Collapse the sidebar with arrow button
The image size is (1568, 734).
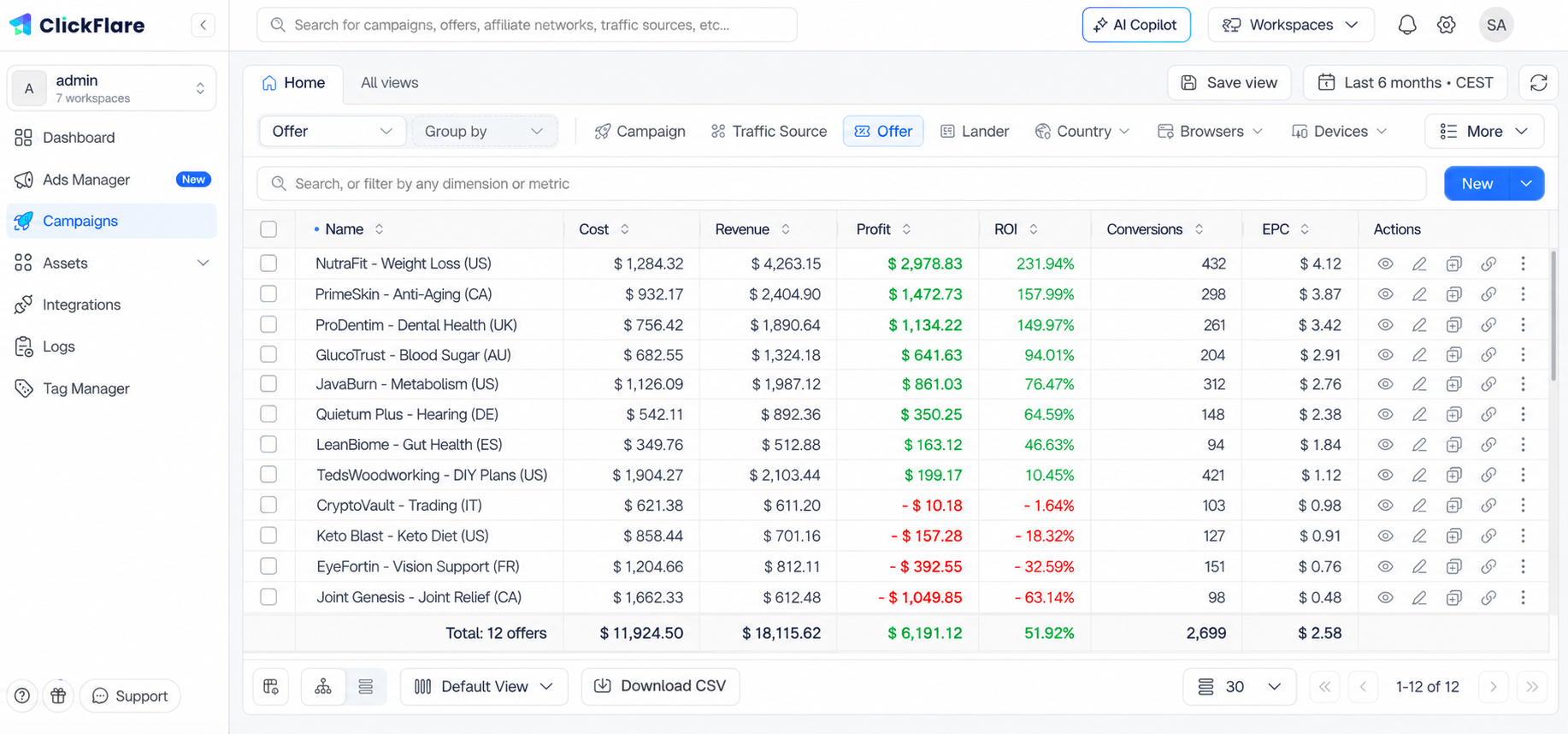[x=203, y=25]
